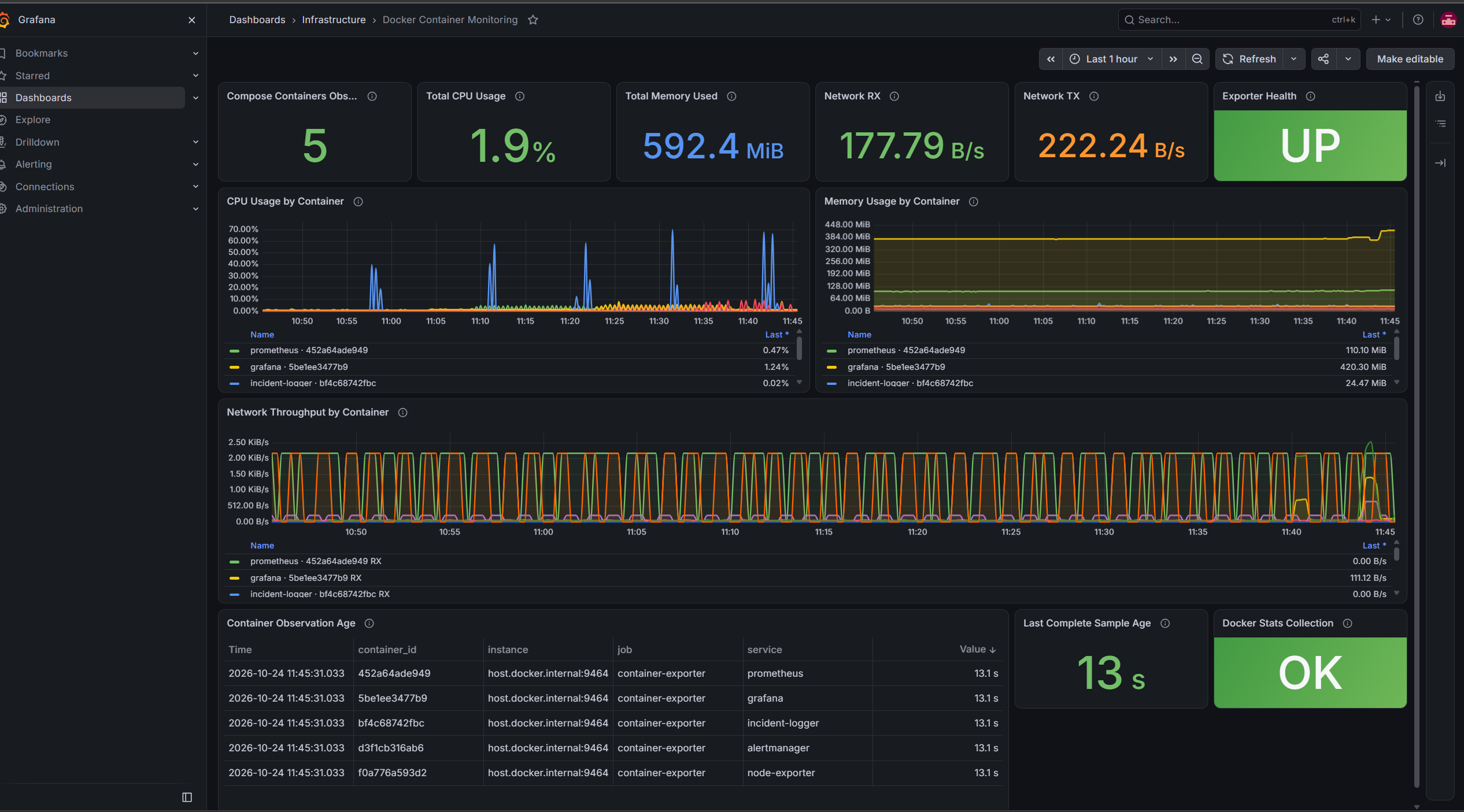Open Explore in the sidebar
The image size is (1464, 812).
33,120
